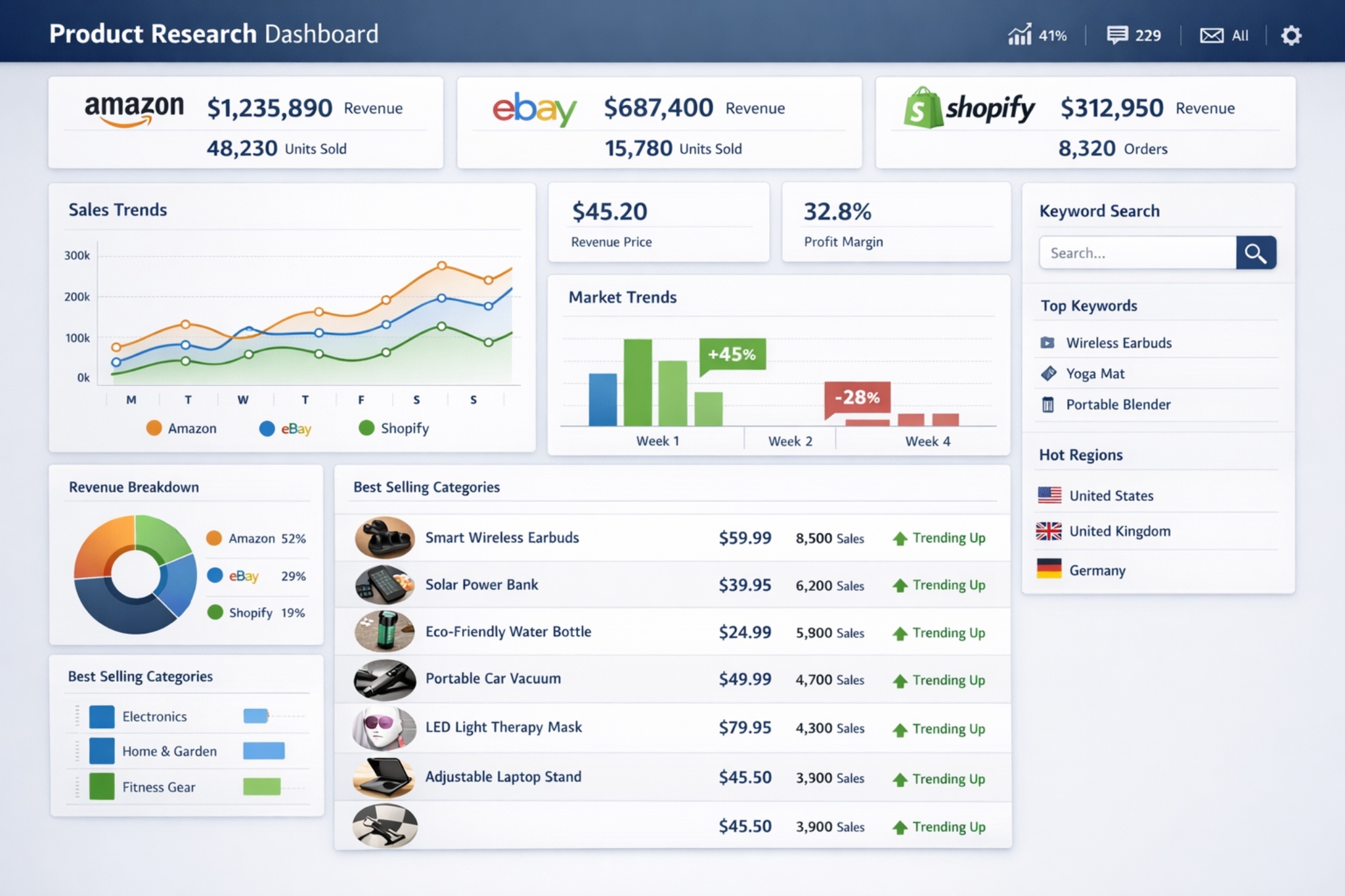Select the Best Selling Categories panel title

tap(426, 487)
